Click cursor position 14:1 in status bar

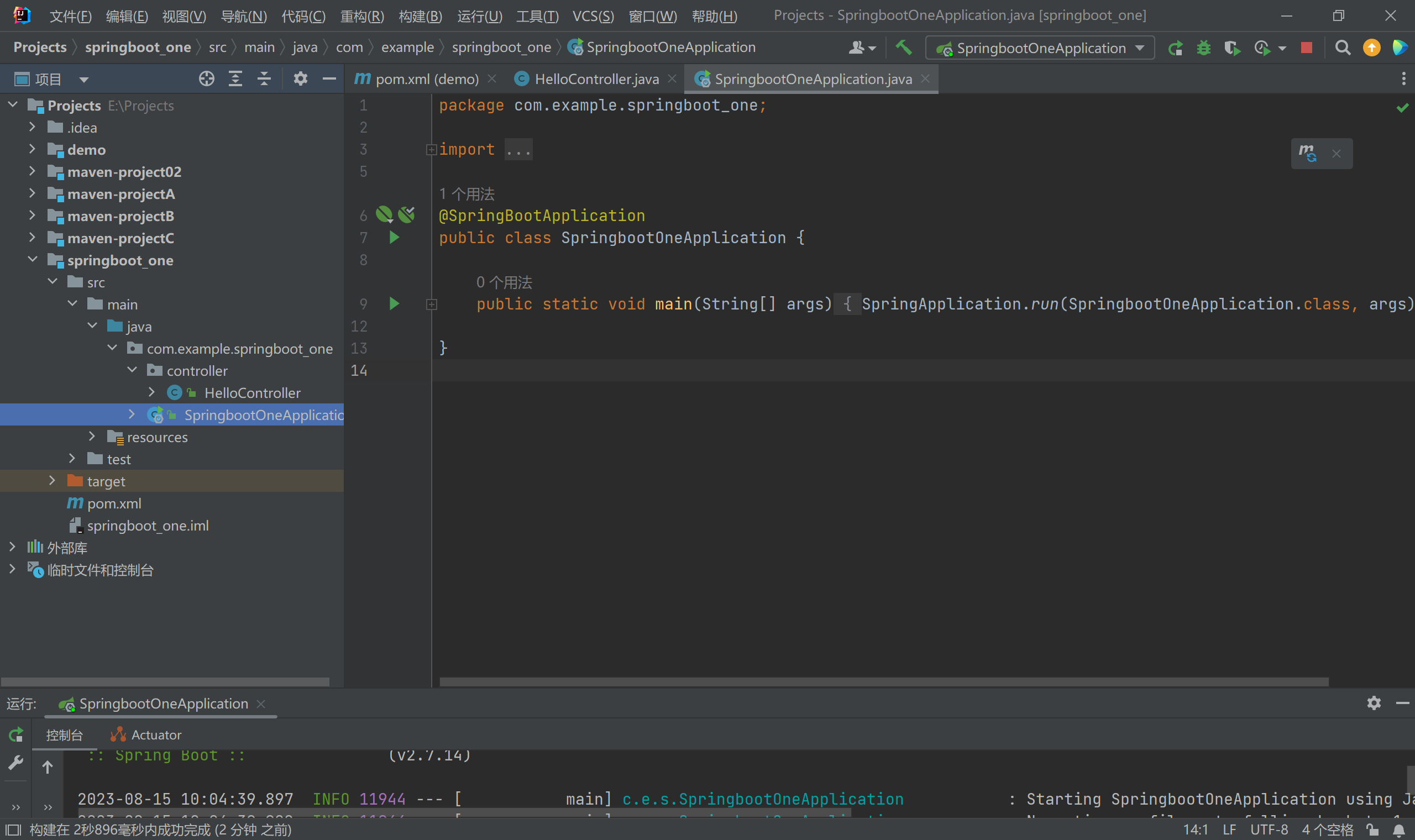tap(1196, 830)
